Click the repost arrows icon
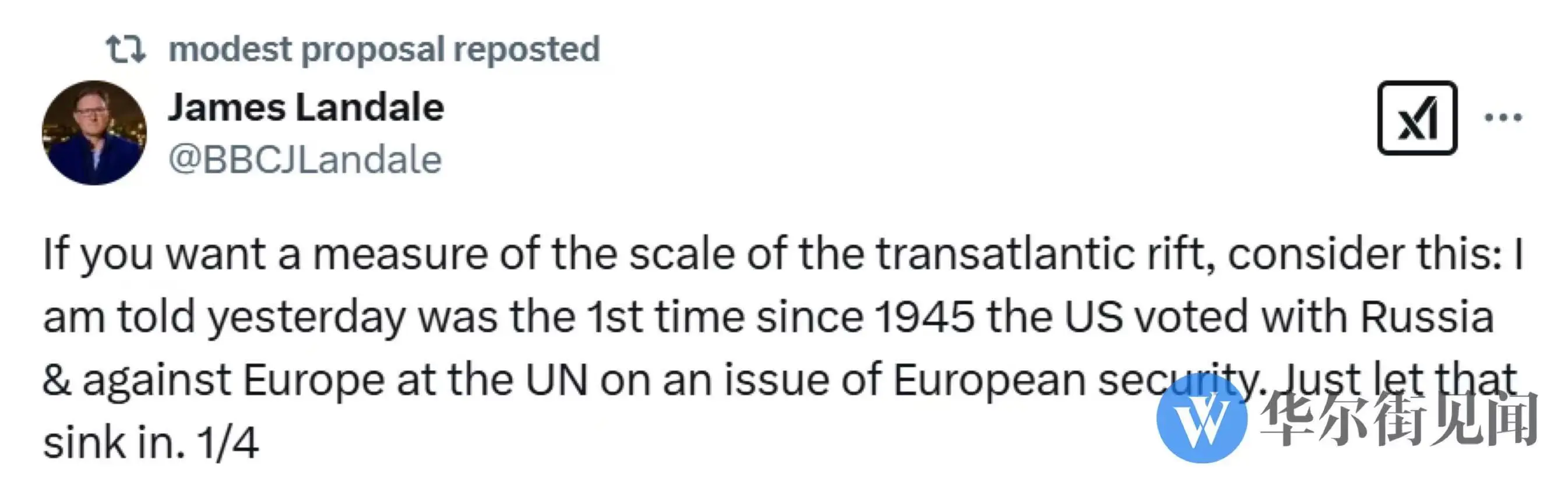1568x493 pixels. tap(126, 50)
